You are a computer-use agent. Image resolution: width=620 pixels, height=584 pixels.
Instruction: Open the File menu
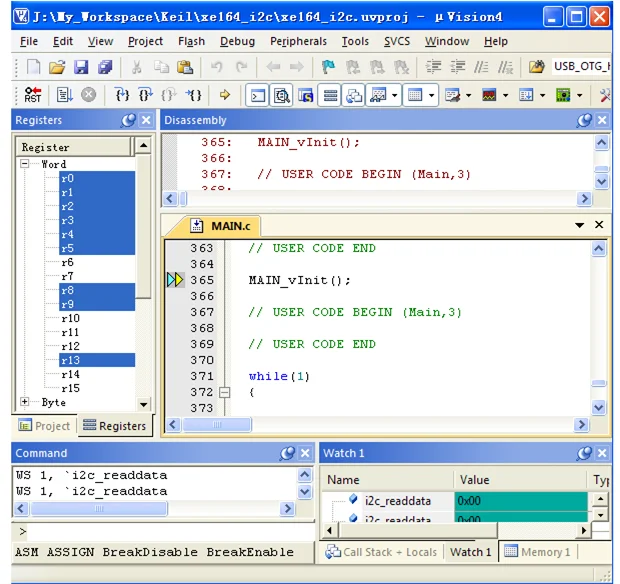pos(29,42)
